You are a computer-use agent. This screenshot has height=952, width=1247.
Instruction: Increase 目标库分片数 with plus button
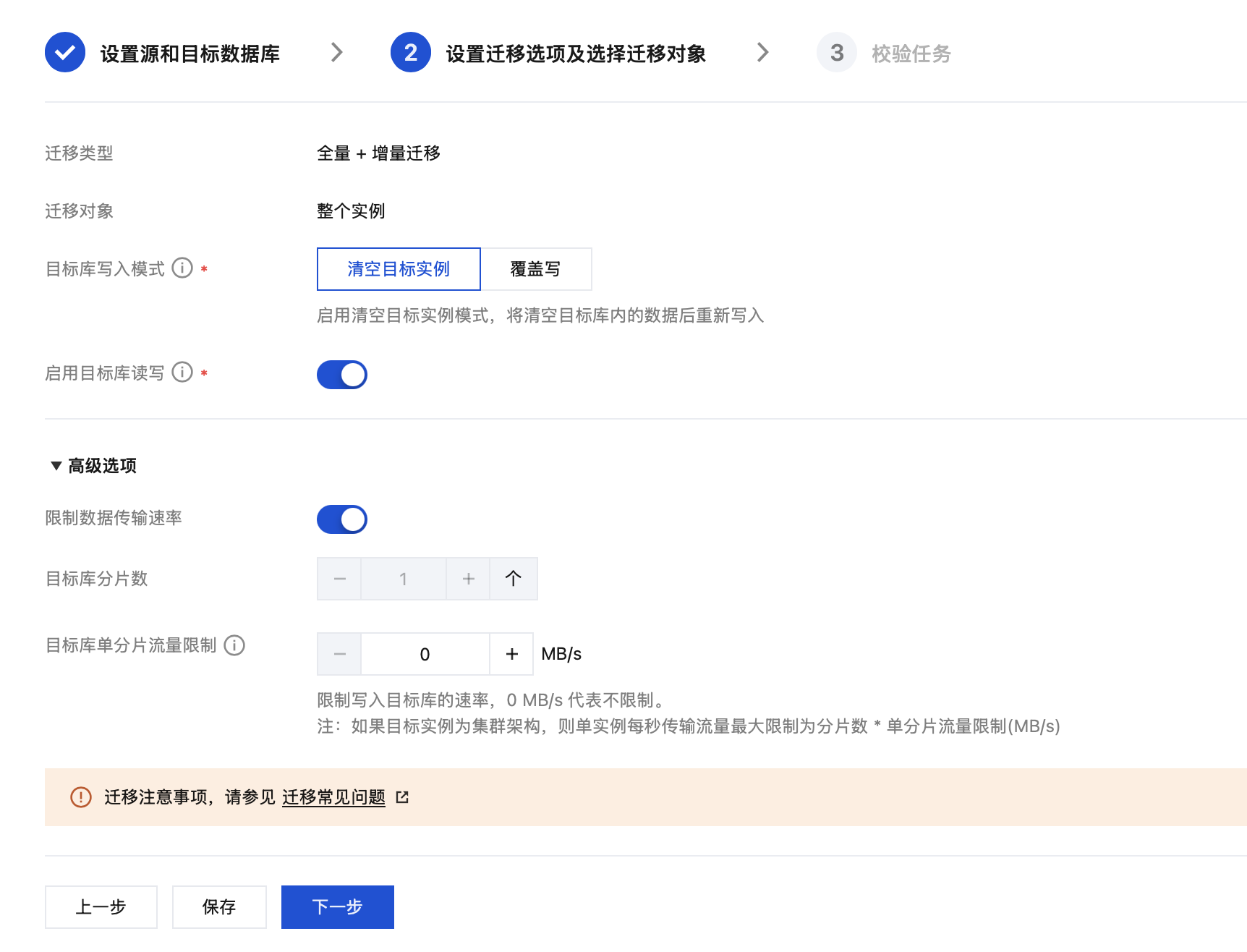pos(468,579)
